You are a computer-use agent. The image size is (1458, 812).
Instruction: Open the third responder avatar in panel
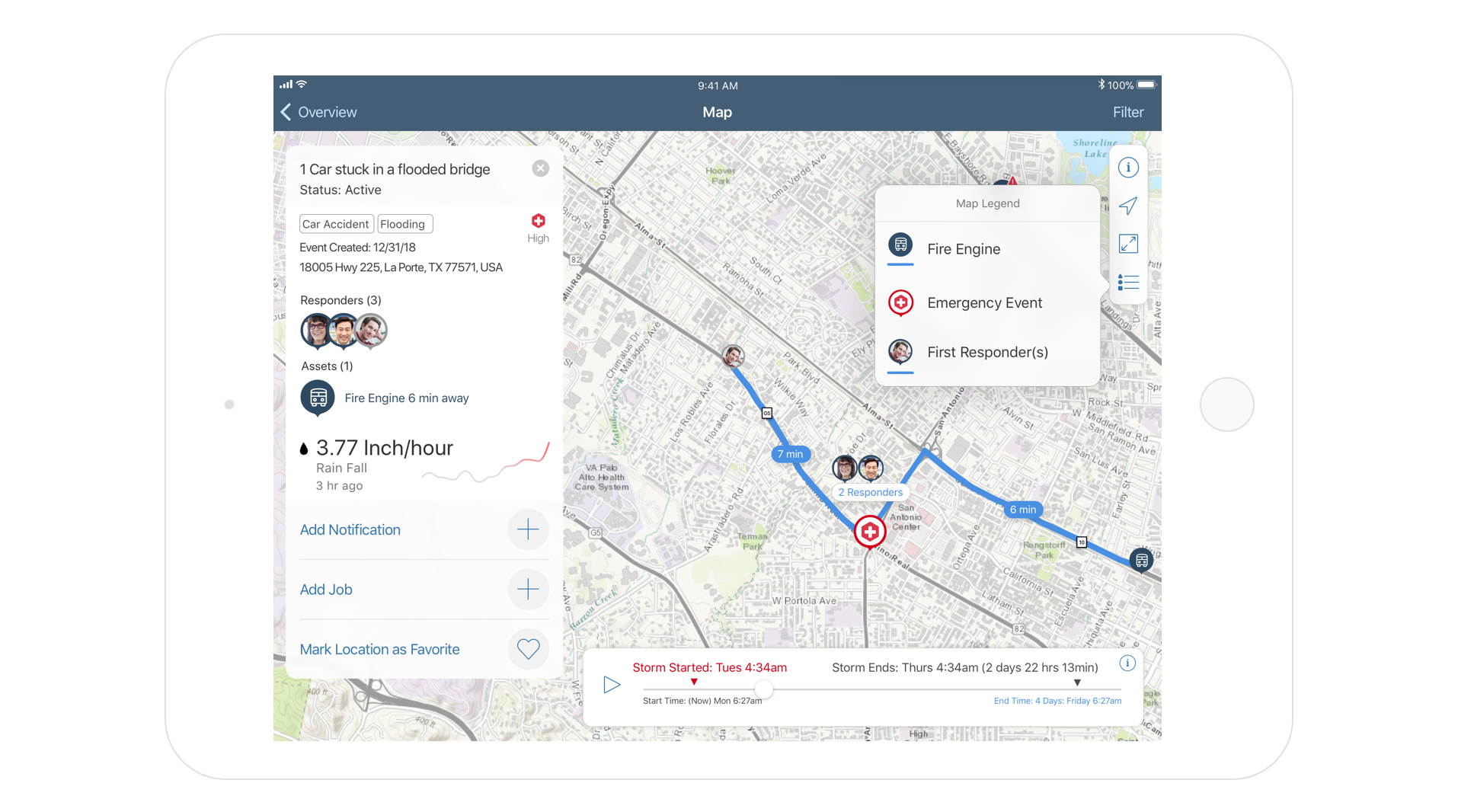click(x=371, y=331)
